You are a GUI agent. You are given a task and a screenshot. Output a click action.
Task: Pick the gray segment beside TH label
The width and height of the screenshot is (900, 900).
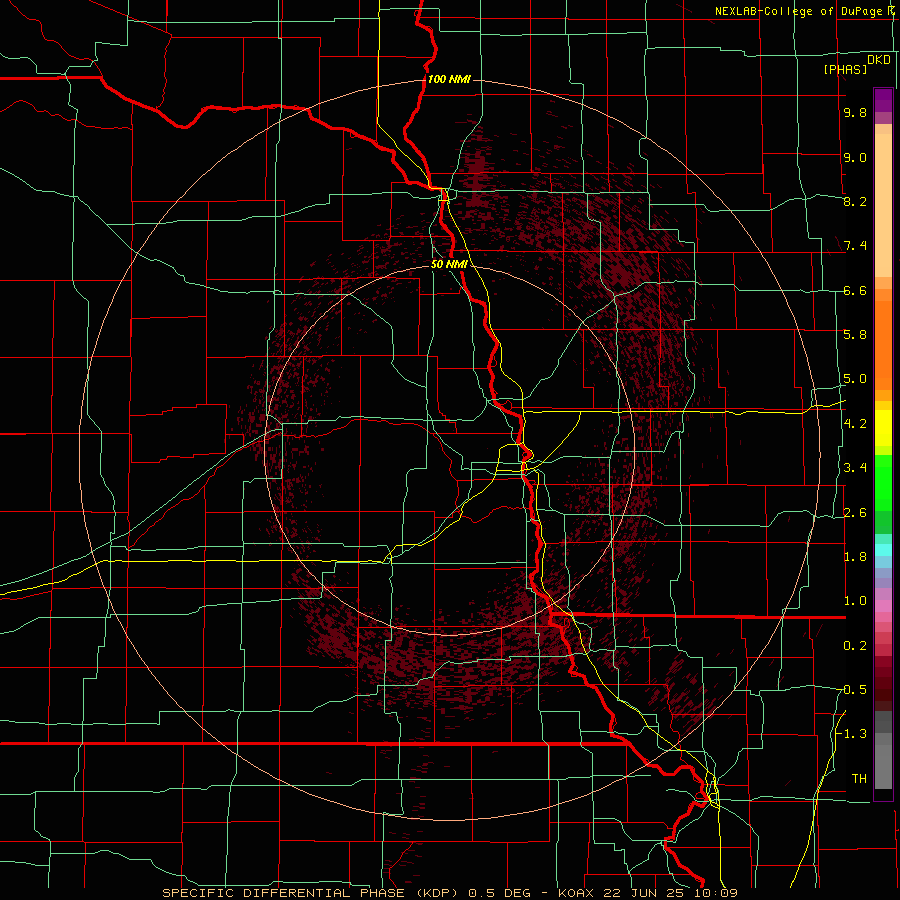point(883,766)
